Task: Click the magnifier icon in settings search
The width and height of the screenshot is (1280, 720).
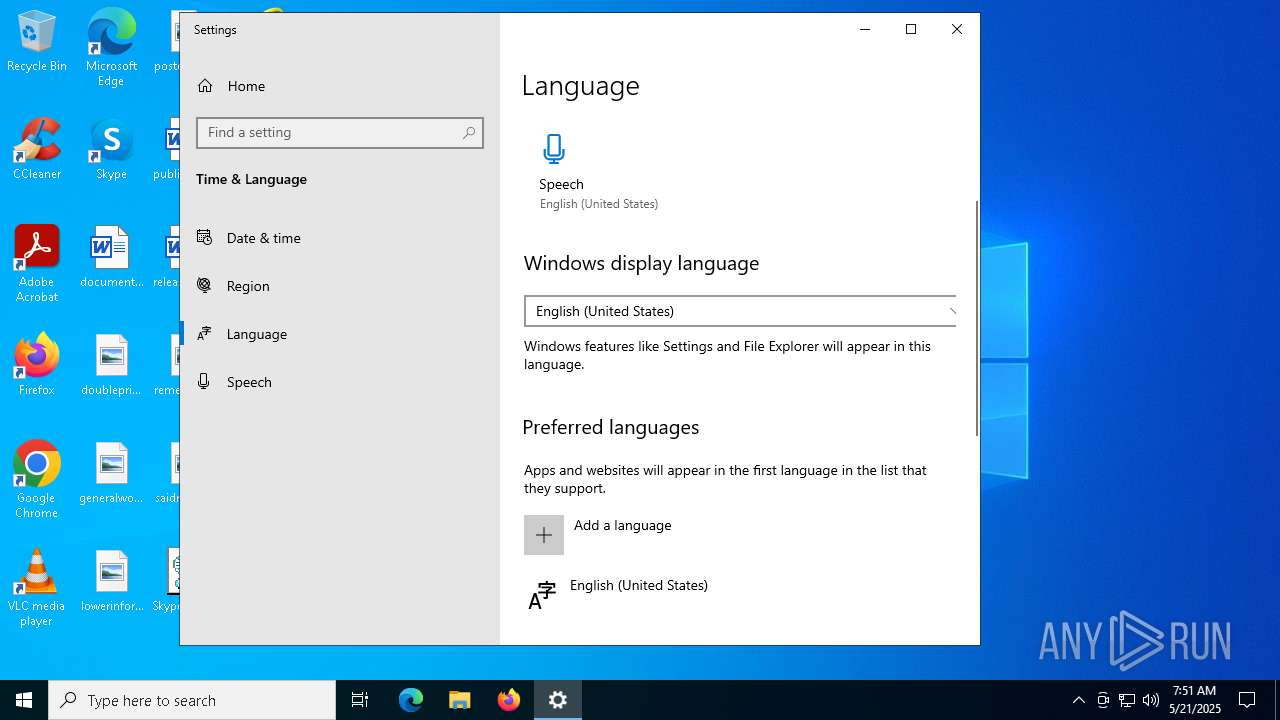Action: pyautogui.click(x=469, y=133)
